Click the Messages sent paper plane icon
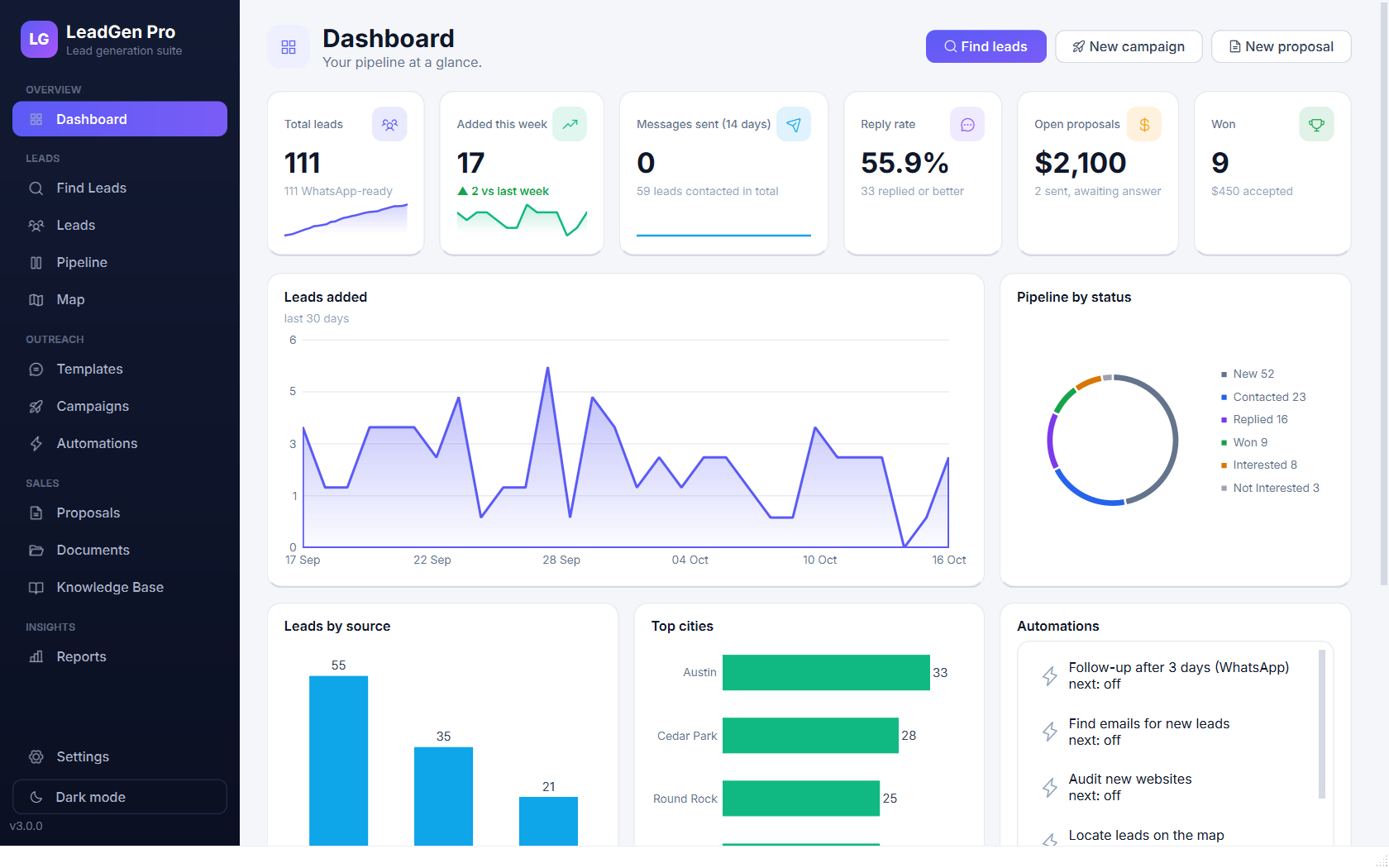The height and width of the screenshot is (868, 1389). click(x=794, y=124)
